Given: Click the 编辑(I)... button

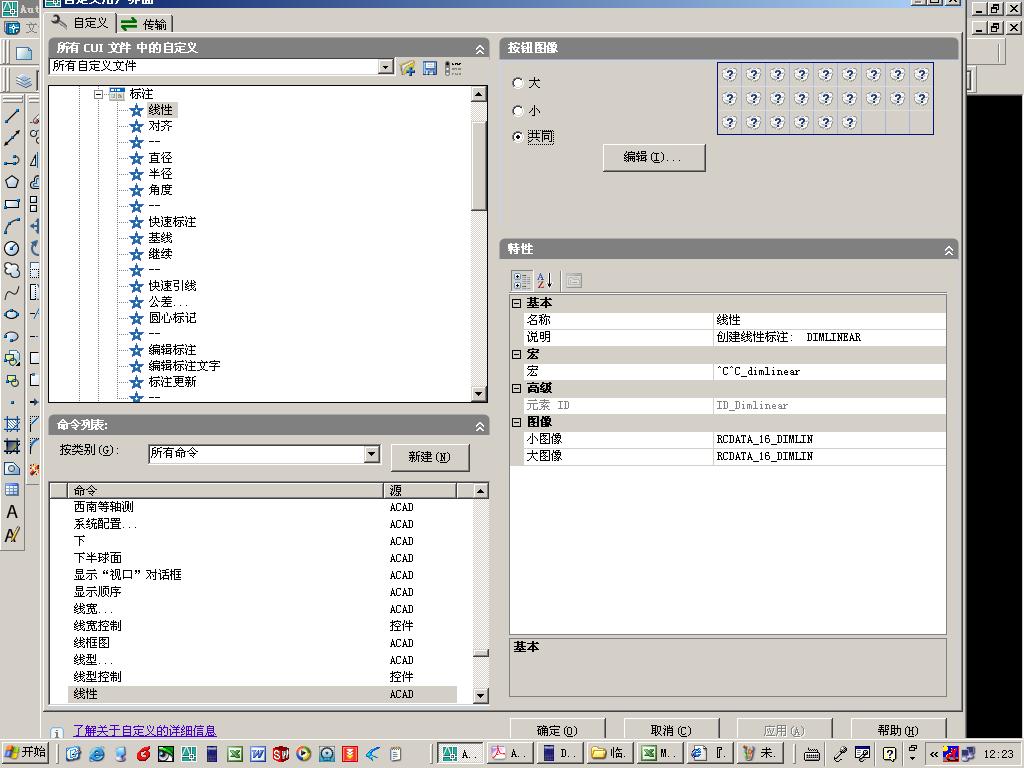Looking at the screenshot, I should coord(654,157).
